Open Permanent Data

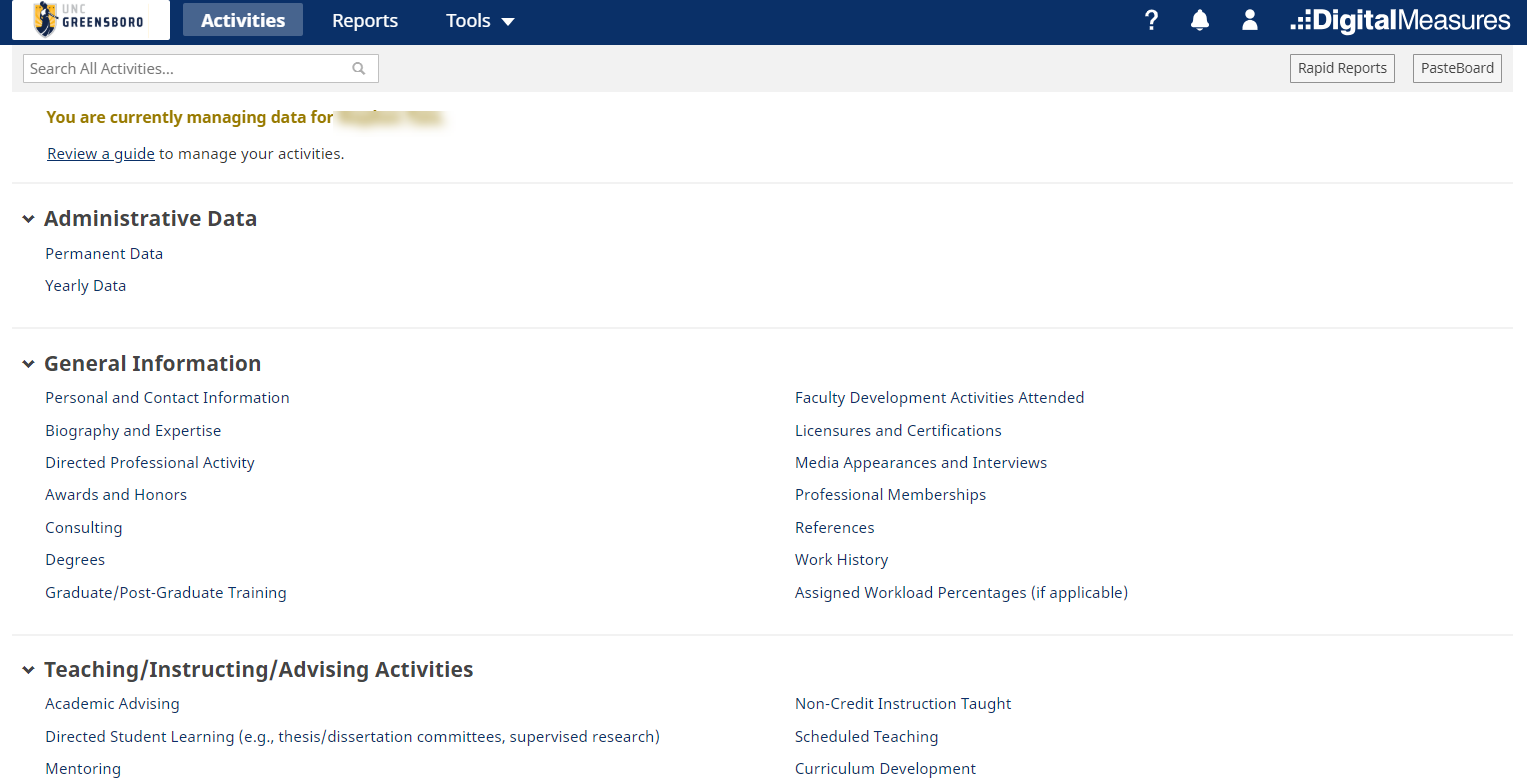[104, 254]
